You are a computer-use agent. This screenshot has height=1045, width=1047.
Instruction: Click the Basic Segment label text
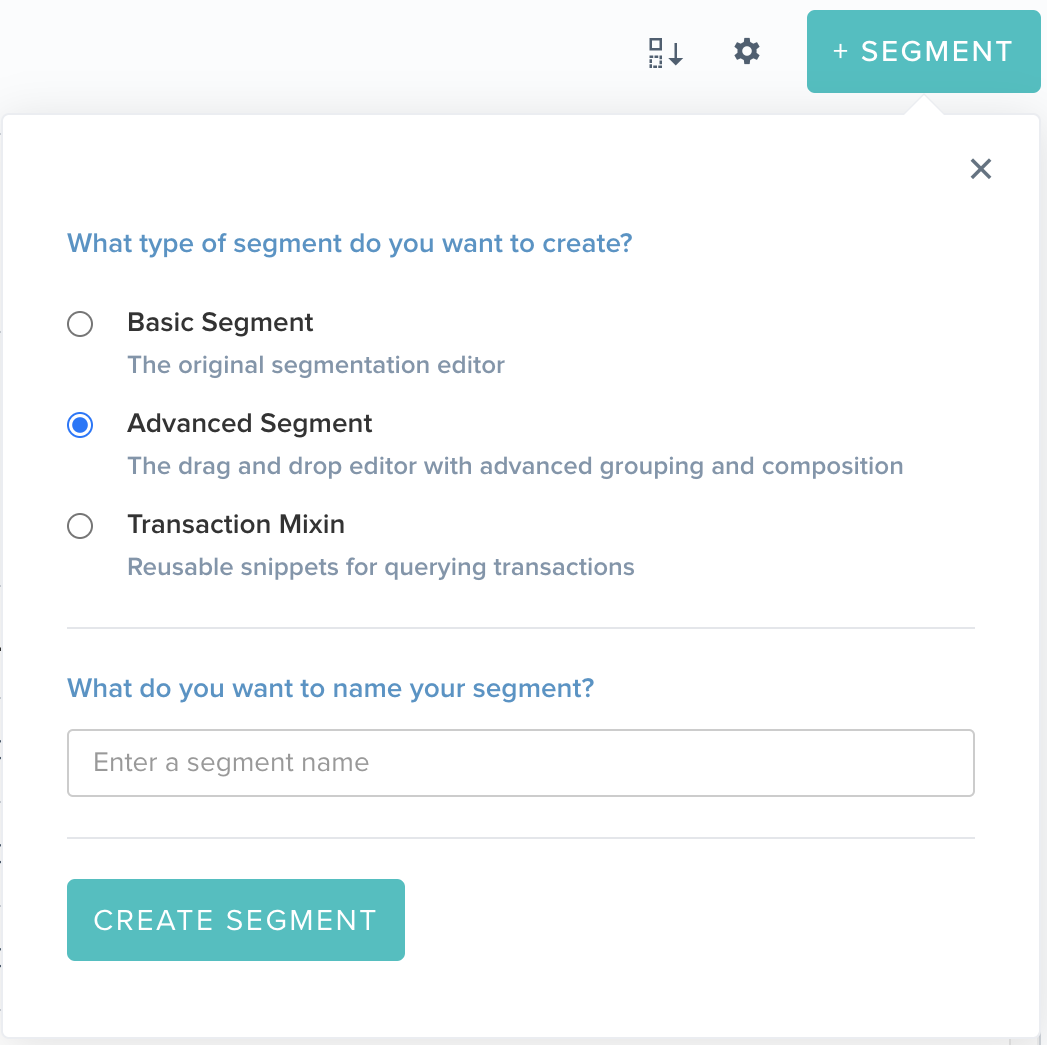220,322
